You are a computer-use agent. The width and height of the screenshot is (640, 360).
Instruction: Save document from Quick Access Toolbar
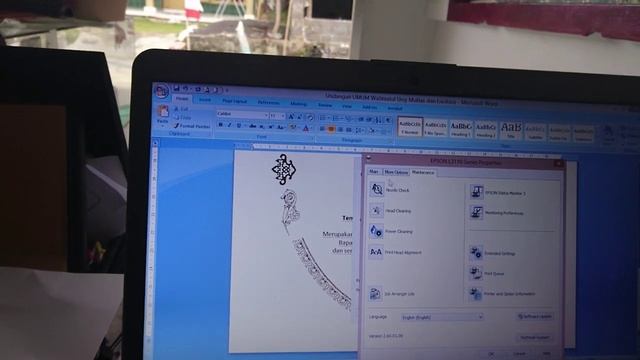tap(176, 88)
